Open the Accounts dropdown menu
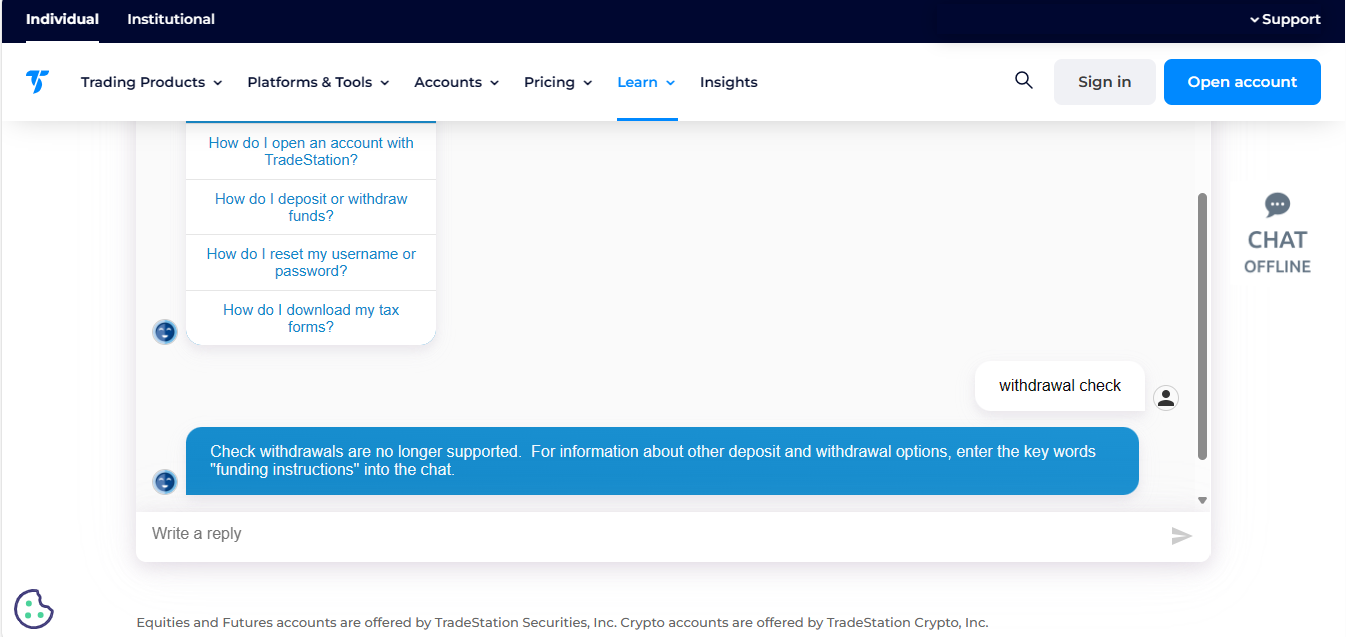Image resolution: width=1346 pixels, height=637 pixels. point(456,82)
